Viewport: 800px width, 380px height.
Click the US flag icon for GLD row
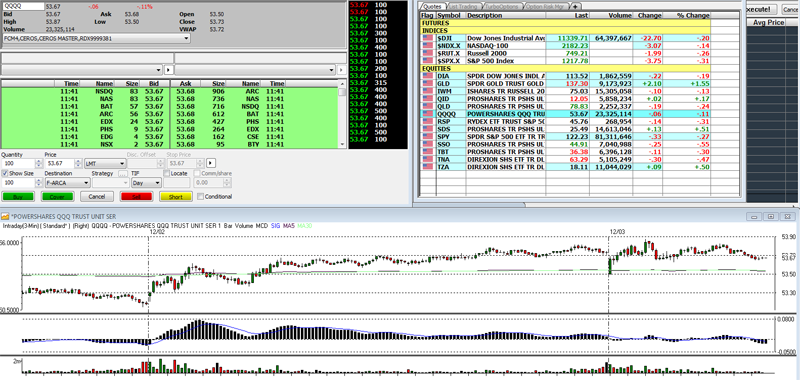pos(427,83)
